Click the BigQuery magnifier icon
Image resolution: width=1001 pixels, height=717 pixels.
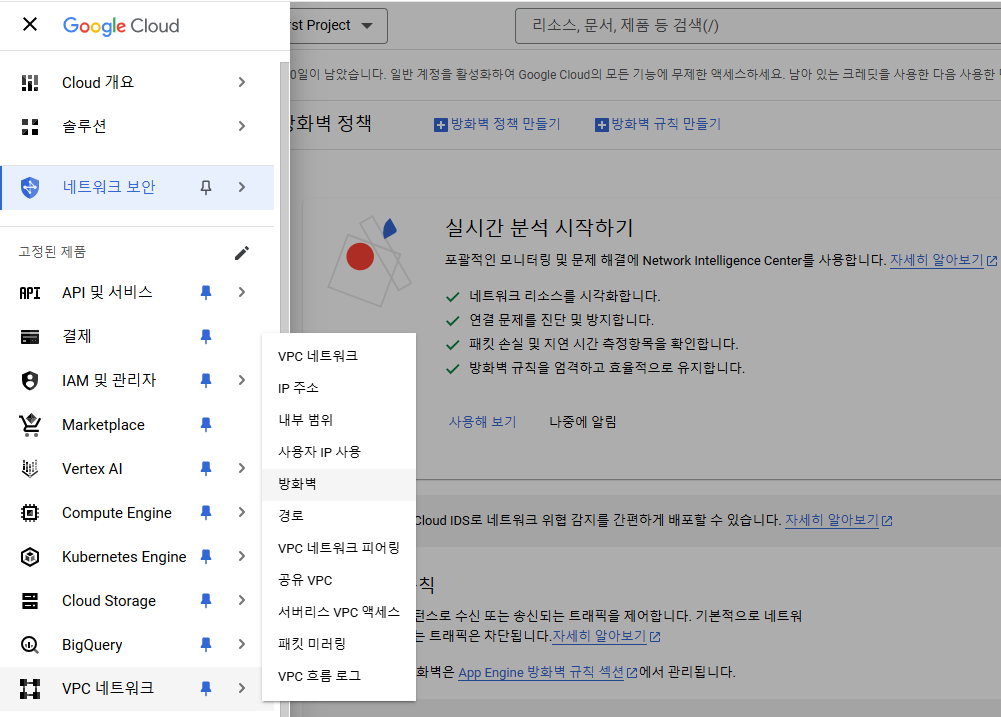[30, 645]
